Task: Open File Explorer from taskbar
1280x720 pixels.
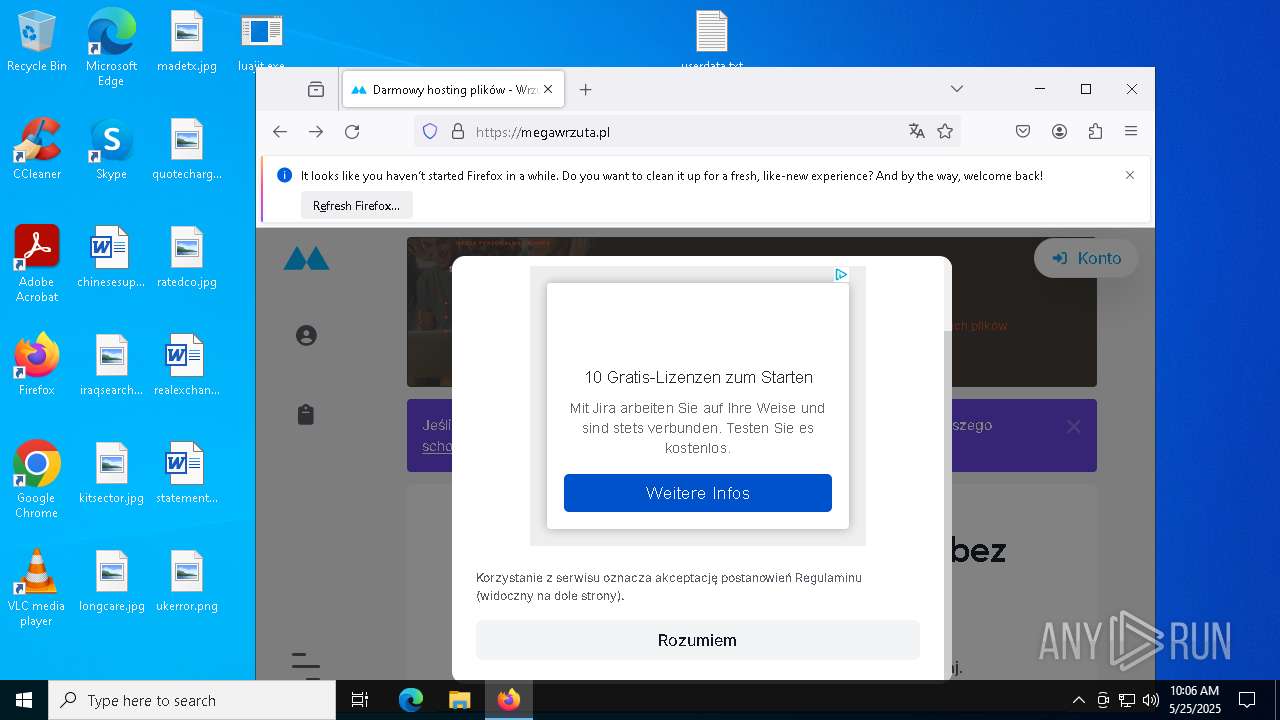Action: coord(459,700)
